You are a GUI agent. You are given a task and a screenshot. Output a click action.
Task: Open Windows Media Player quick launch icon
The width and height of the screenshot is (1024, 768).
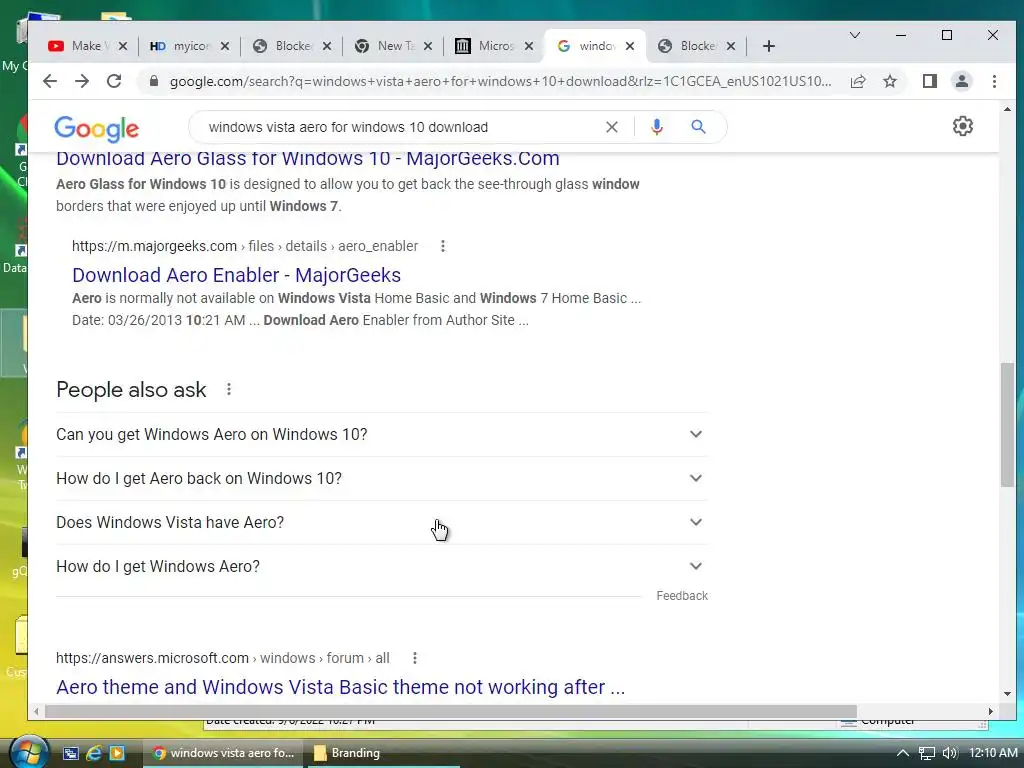[117, 753]
